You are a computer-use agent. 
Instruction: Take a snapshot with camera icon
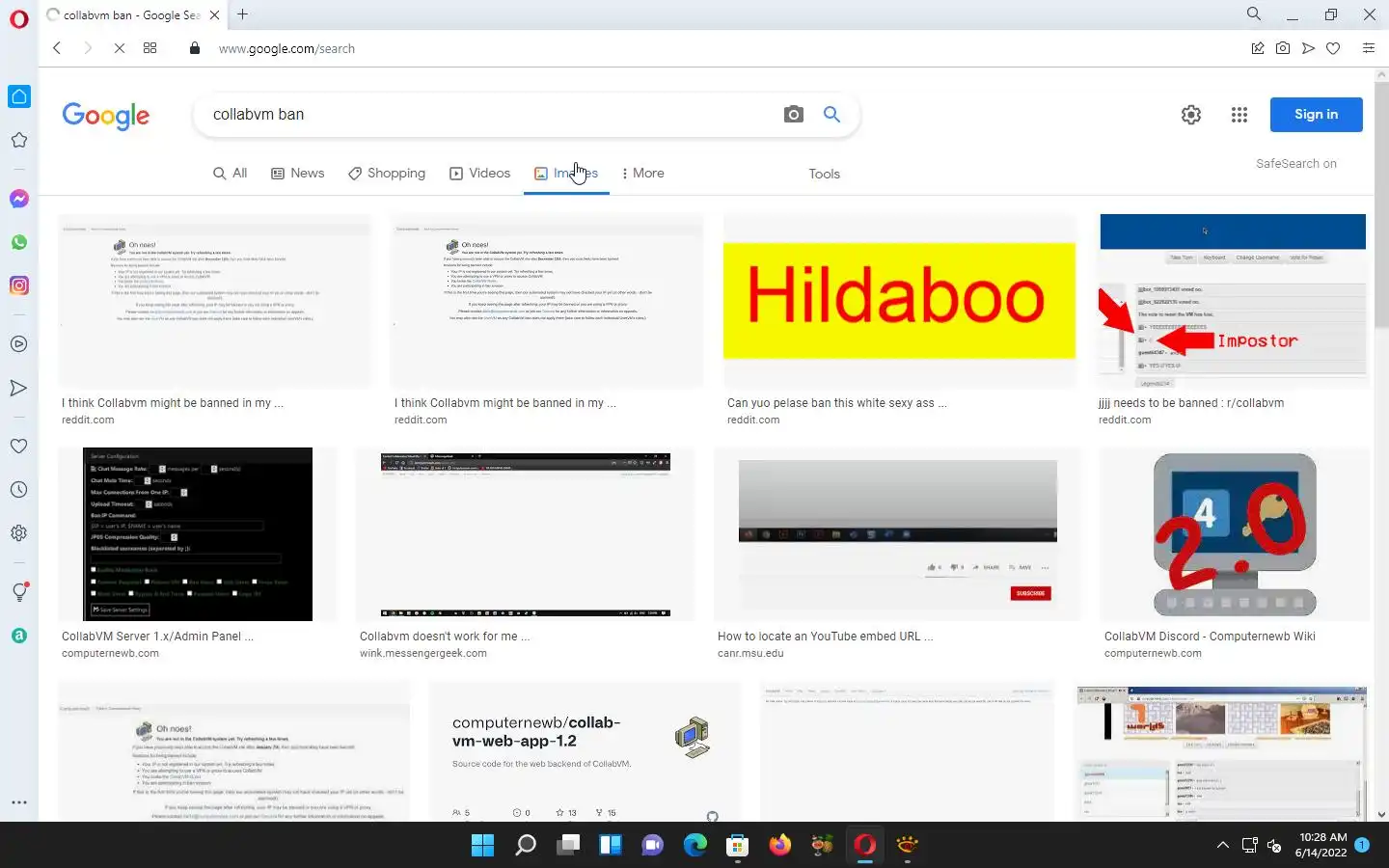1283,48
